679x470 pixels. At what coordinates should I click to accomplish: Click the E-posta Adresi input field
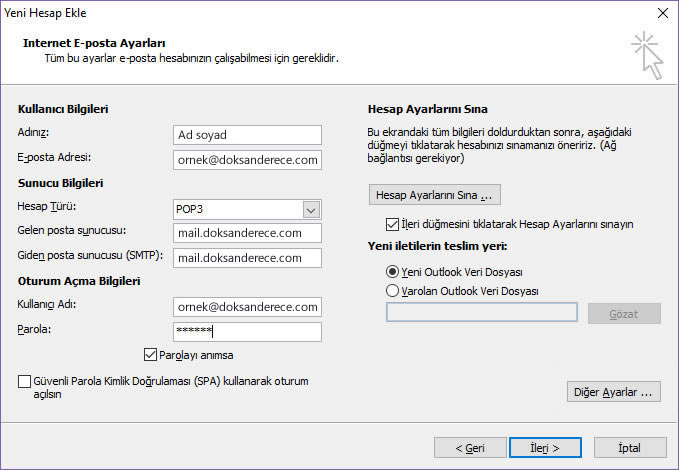click(x=247, y=160)
